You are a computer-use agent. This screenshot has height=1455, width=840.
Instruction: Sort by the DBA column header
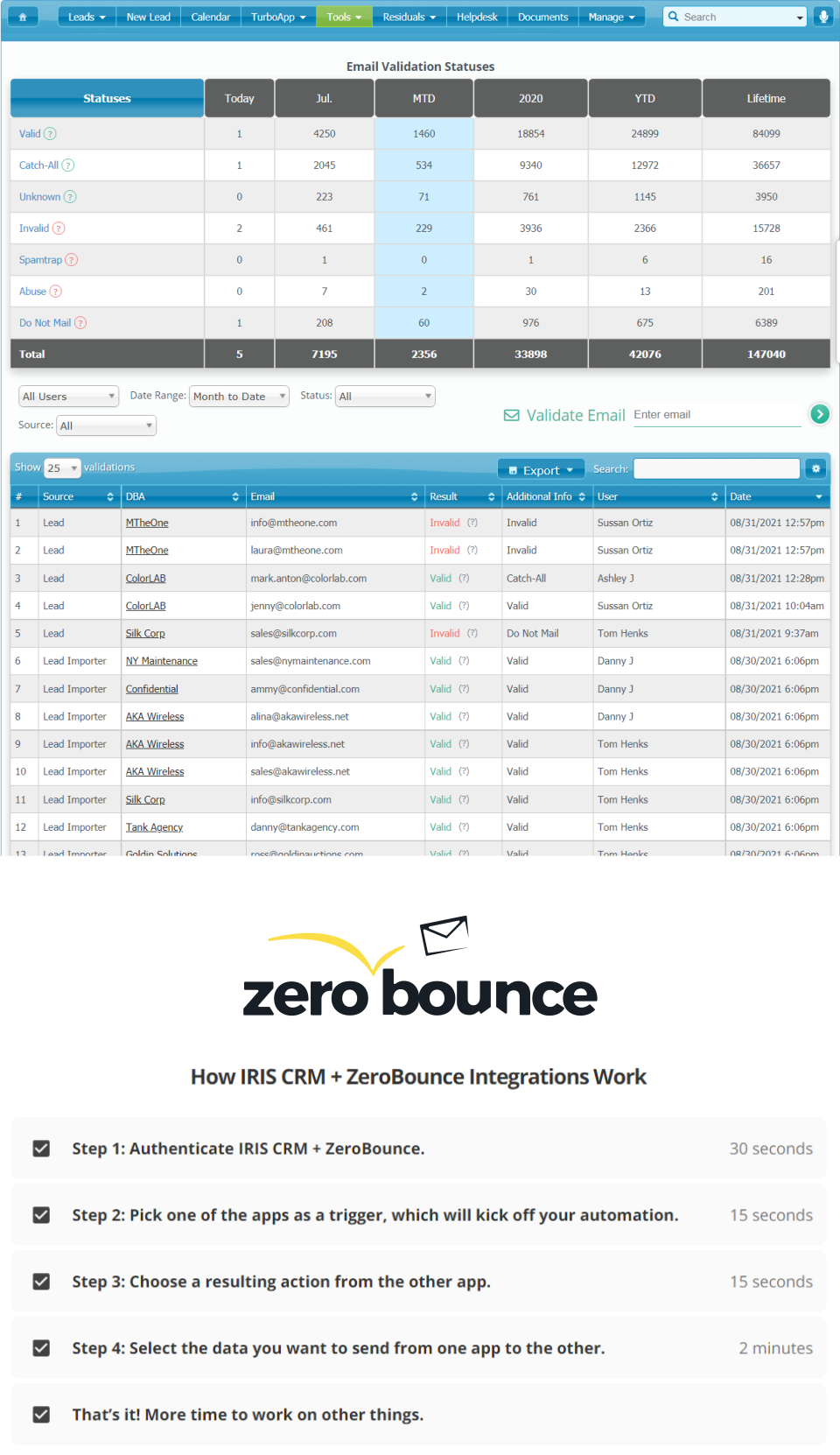pyautogui.click(x=182, y=496)
